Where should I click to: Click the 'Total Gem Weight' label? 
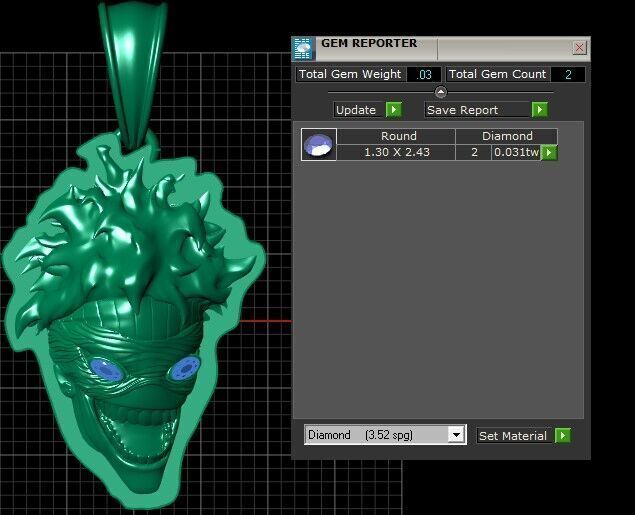click(351, 74)
